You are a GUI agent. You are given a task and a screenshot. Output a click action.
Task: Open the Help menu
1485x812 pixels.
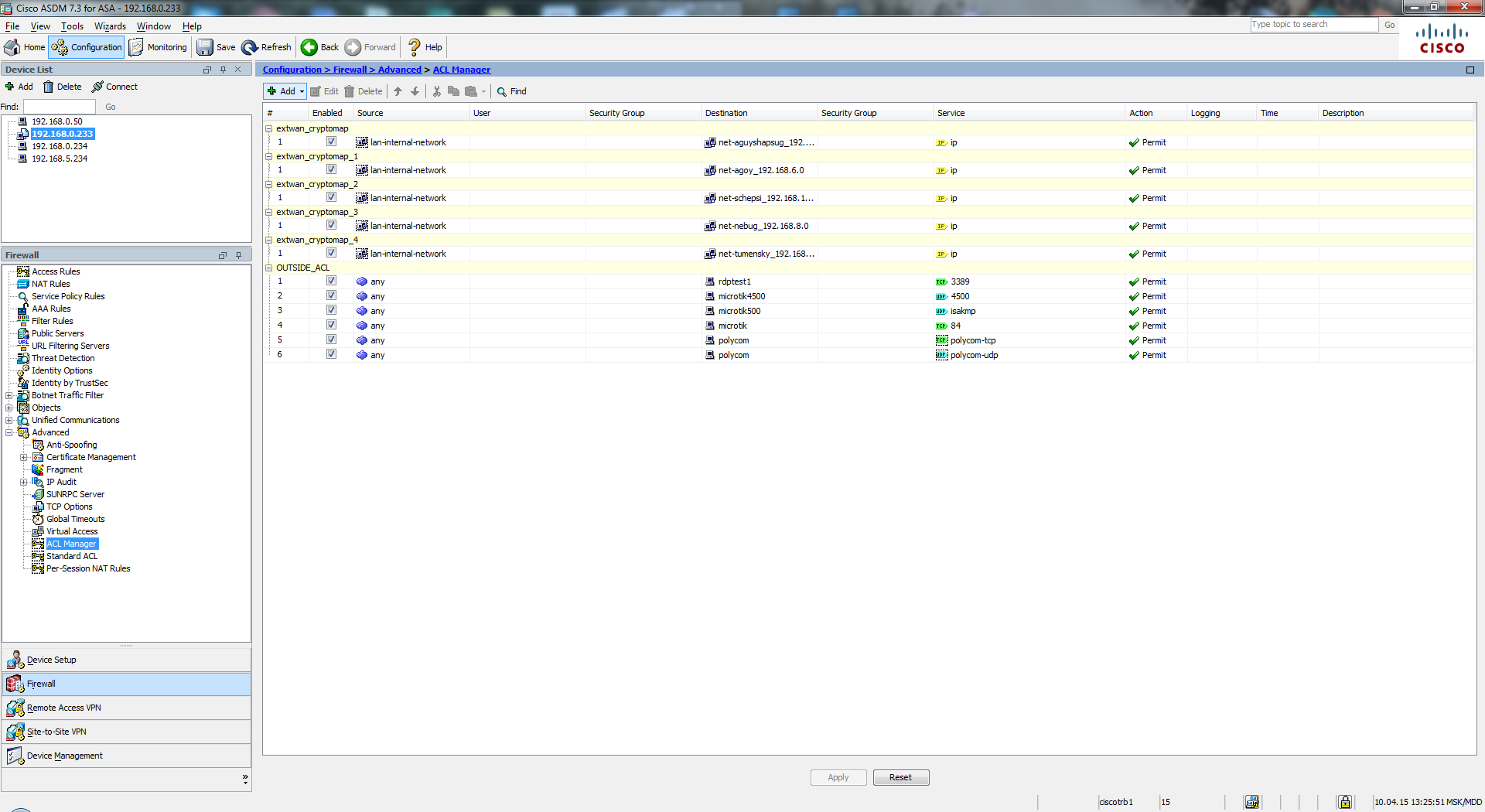192,26
